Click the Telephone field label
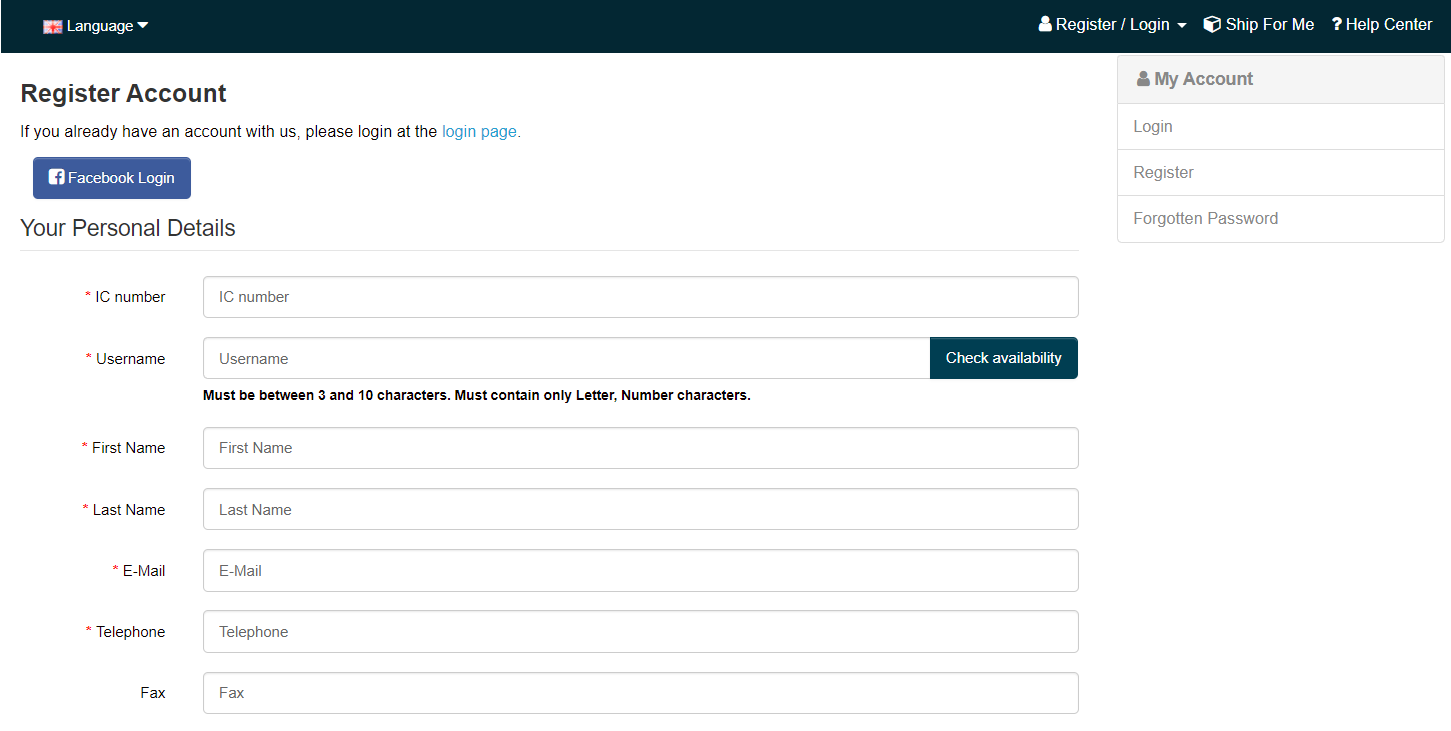1451x731 pixels. (x=125, y=632)
